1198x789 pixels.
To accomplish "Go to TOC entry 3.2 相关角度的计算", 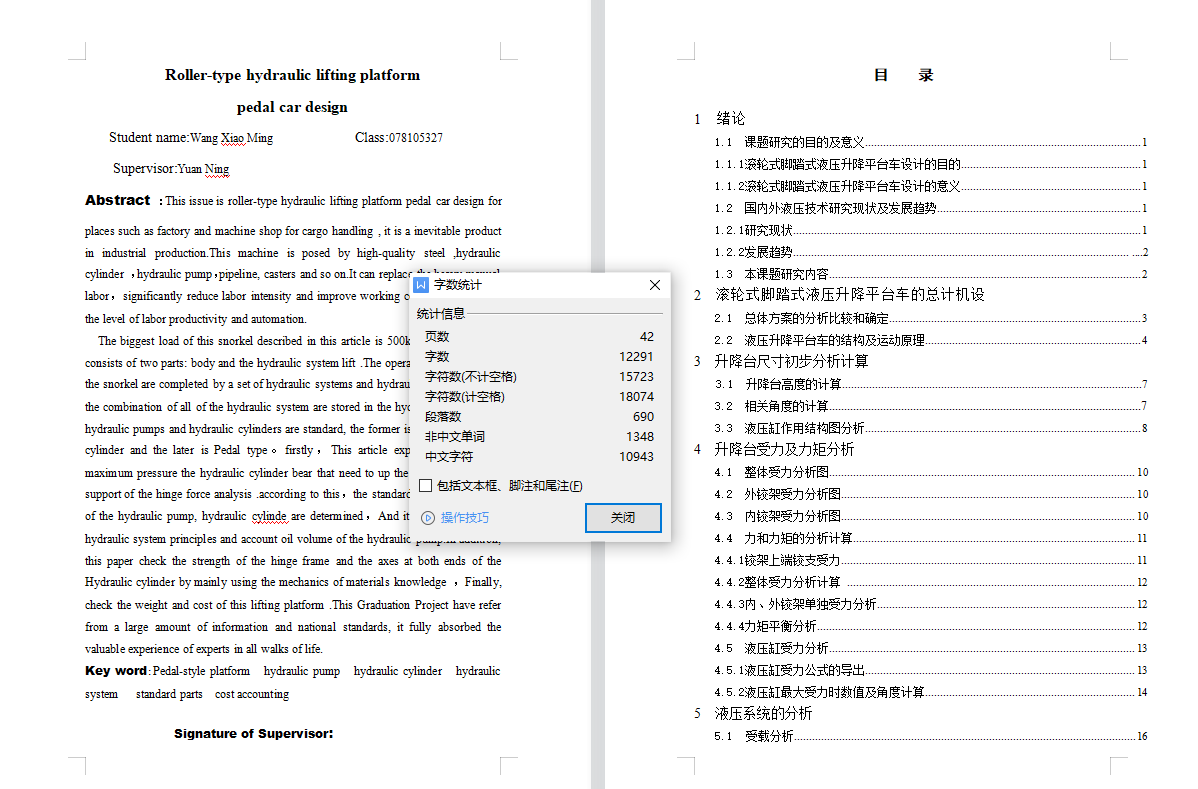I will 786,406.
